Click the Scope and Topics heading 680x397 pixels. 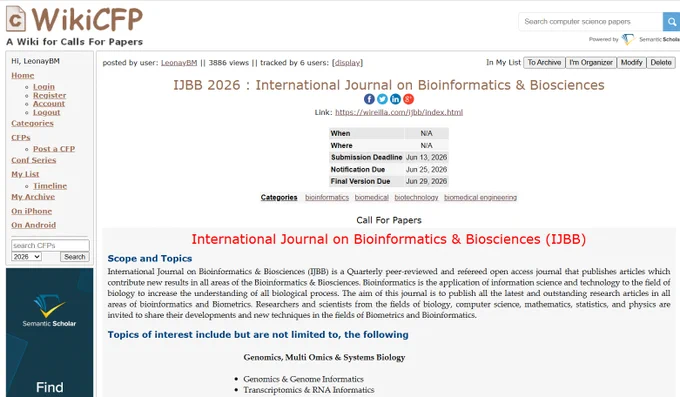150,259
